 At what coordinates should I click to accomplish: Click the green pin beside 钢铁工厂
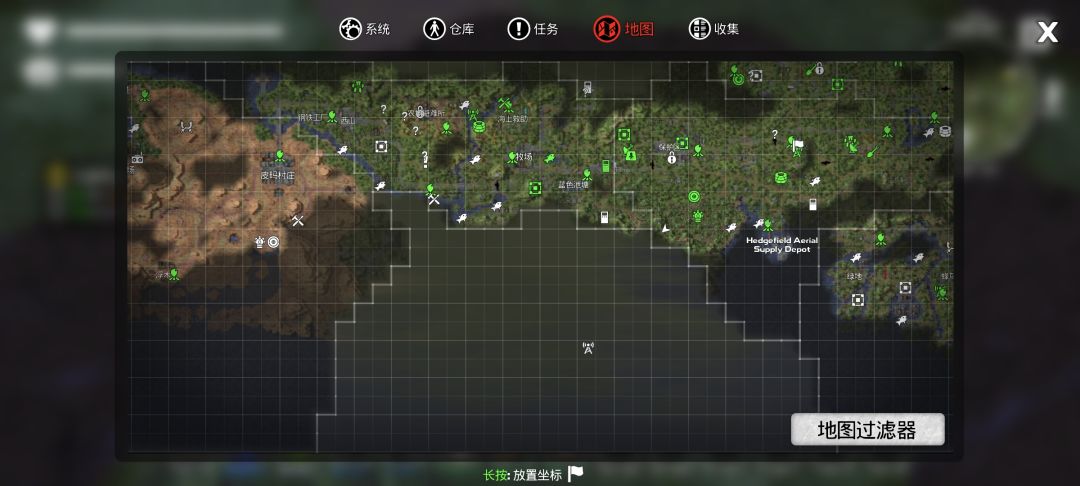[x=332, y=116]
